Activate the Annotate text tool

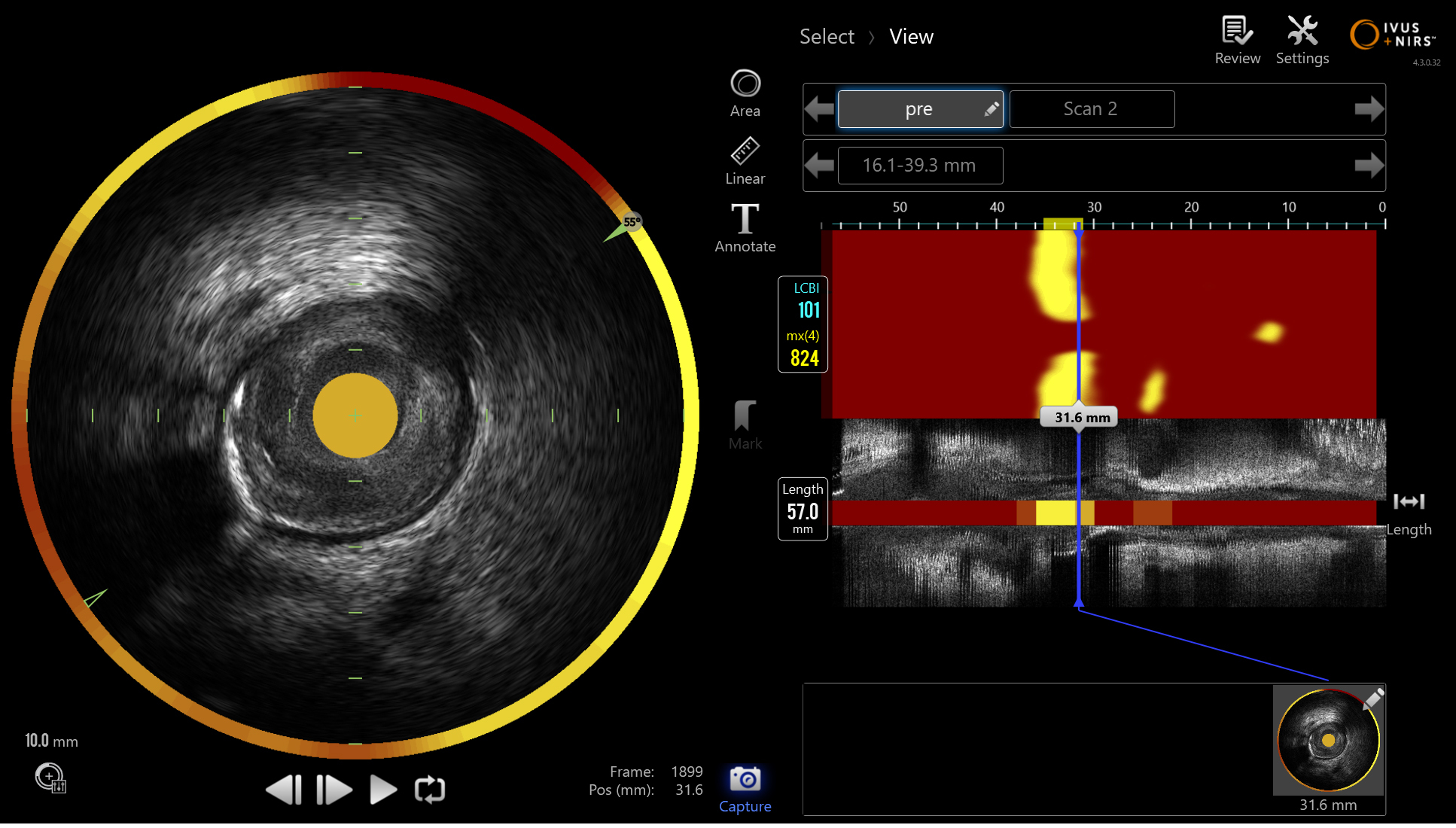coord(745,220)
